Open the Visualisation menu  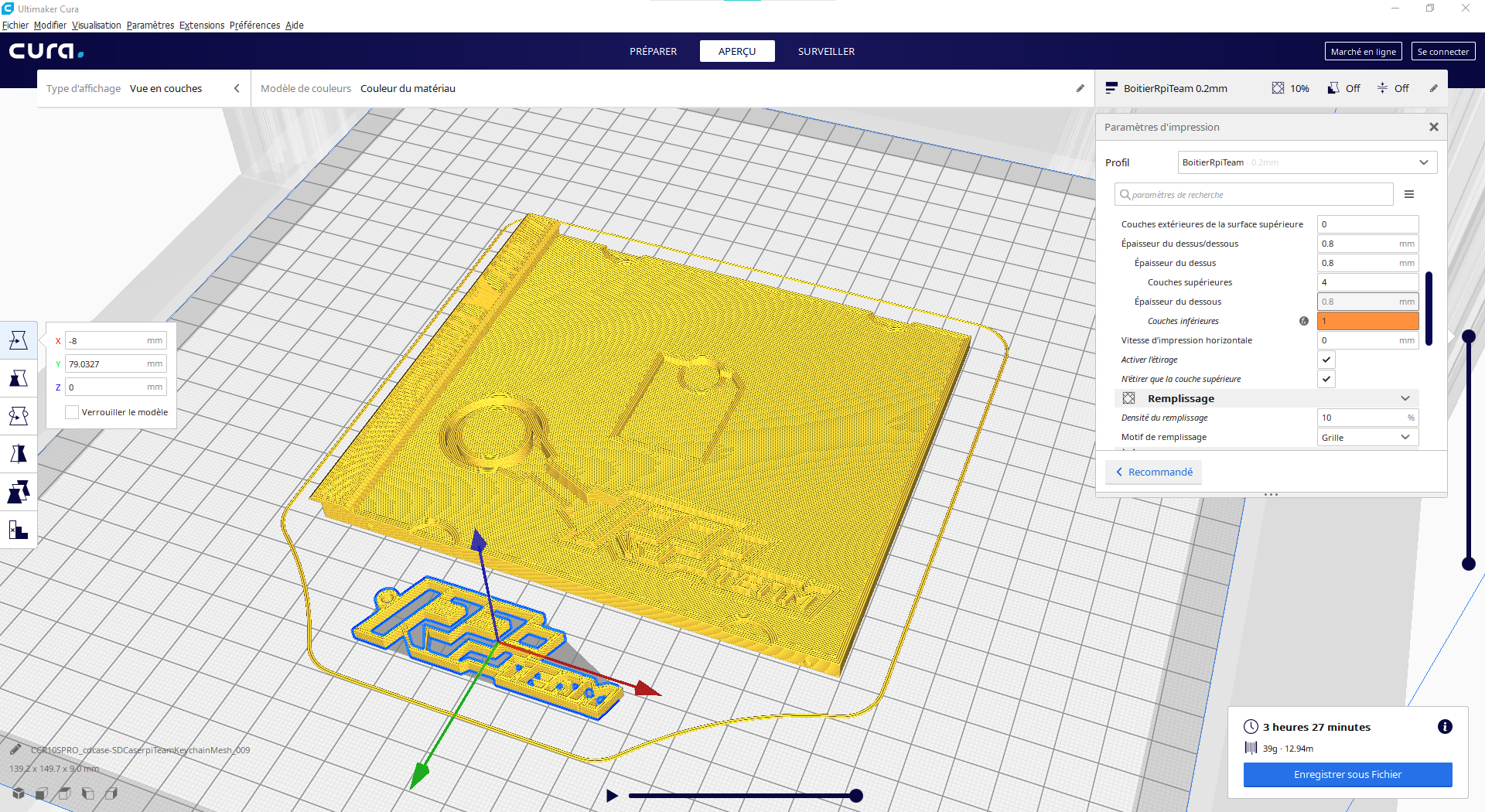(97, 25)
